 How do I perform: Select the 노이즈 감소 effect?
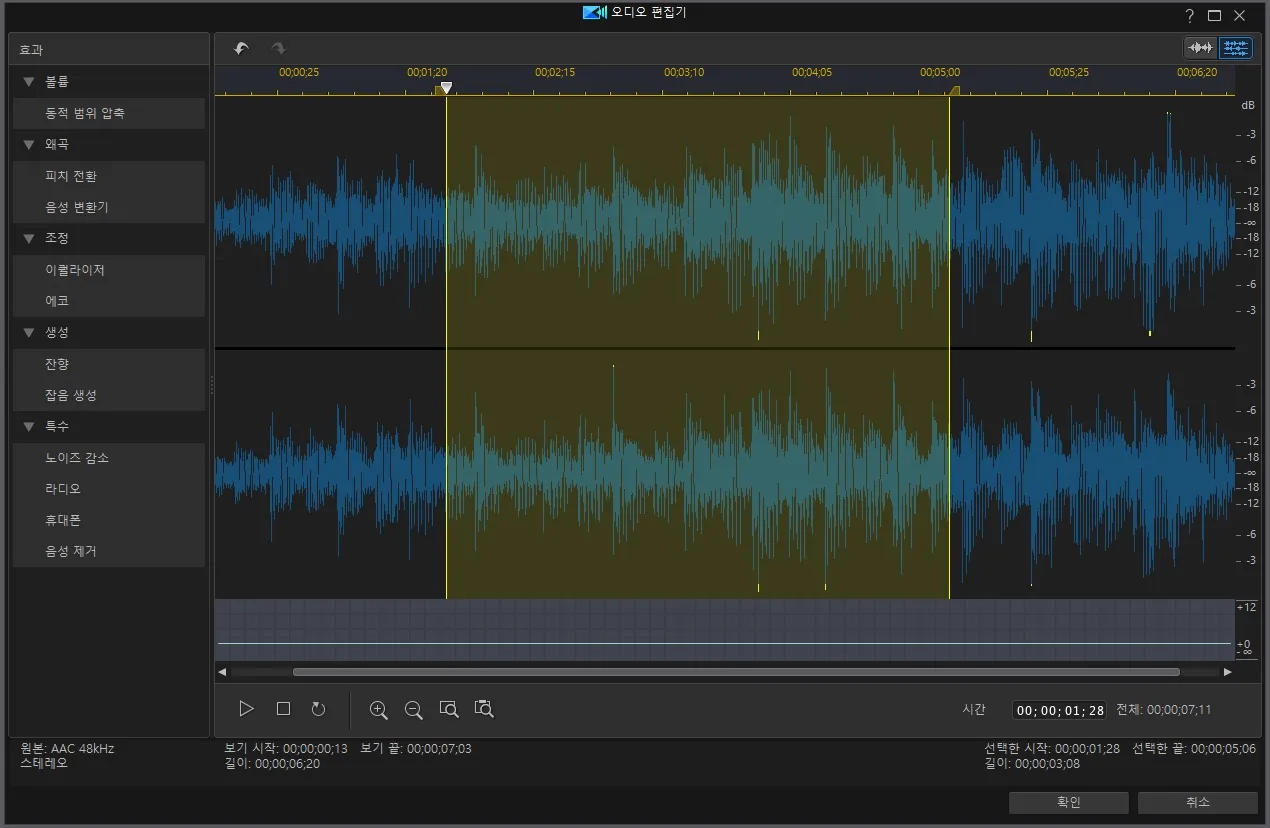pos(77,458)
